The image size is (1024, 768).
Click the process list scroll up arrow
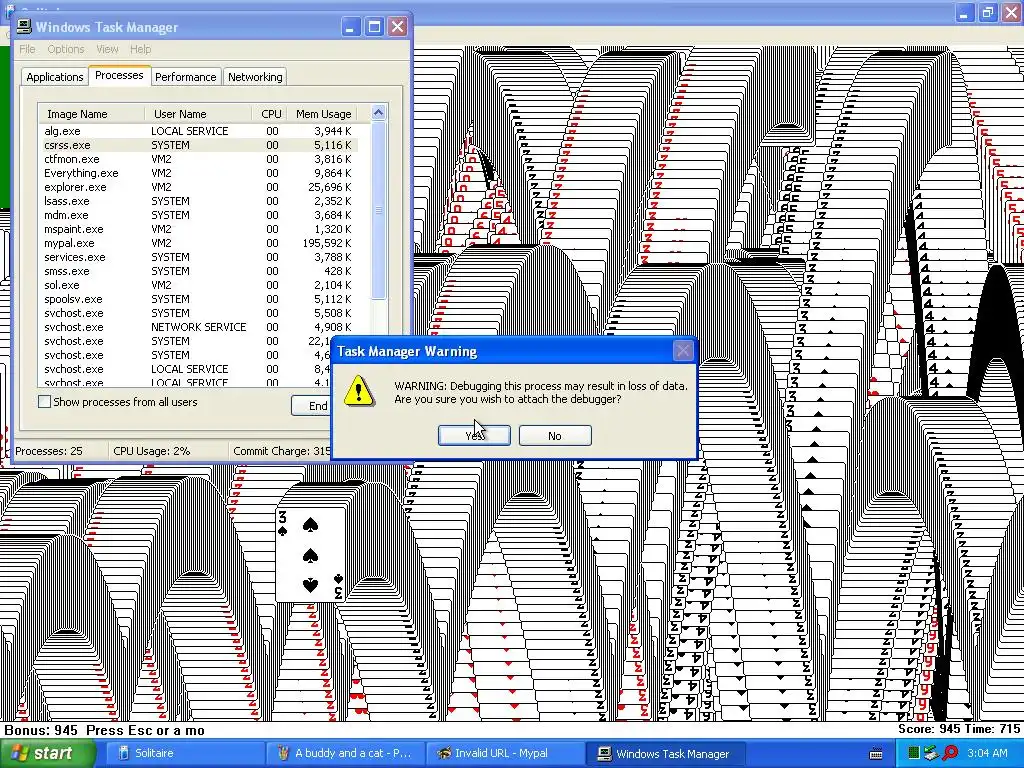pos(379,113)
